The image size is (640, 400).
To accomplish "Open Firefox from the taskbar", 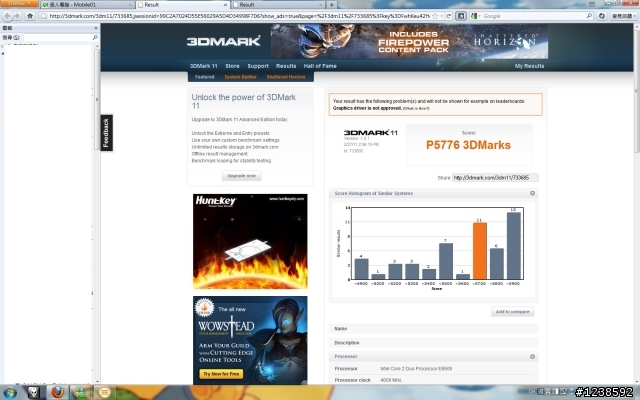I will [58, 392].
